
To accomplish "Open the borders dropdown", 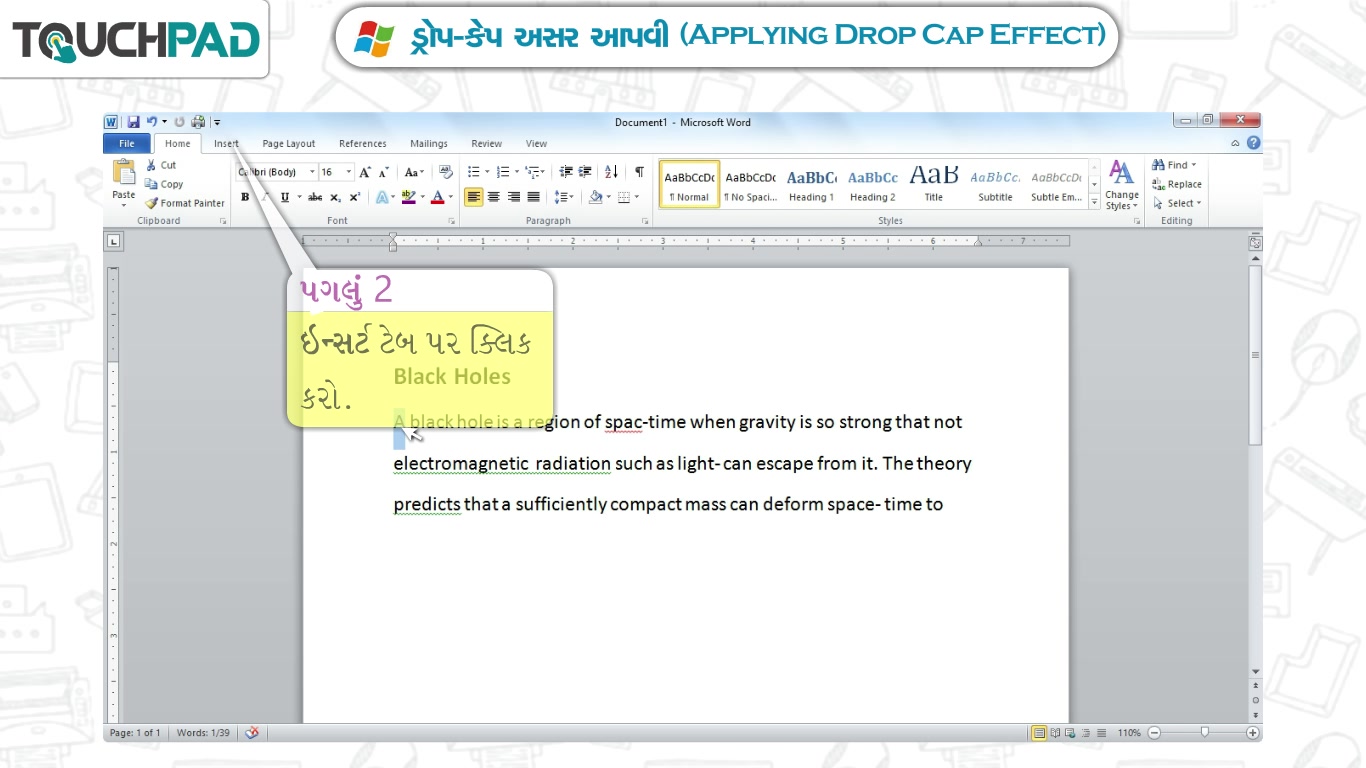I will pos(636,197).
